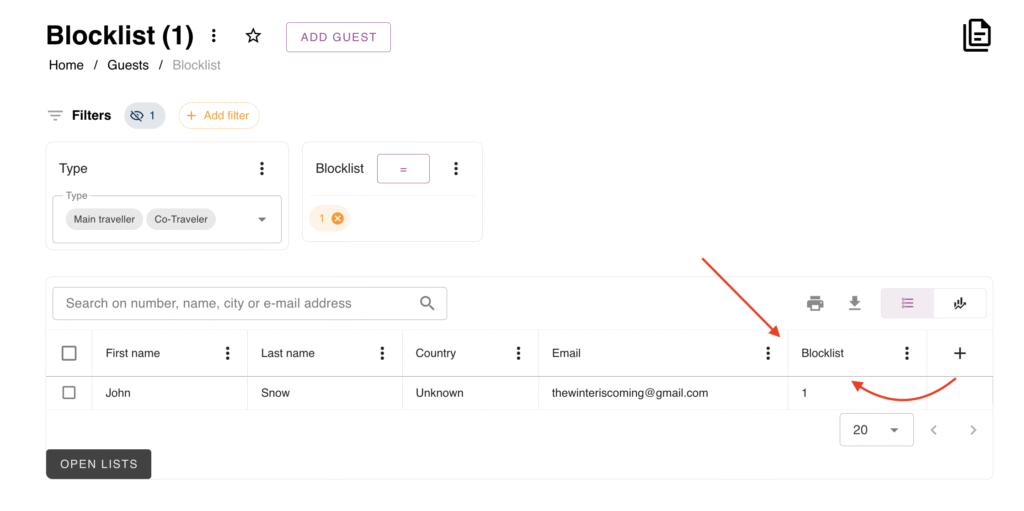The image size is (1024, 511).
Task: Go to Guests breadcrumb link
Action: tap(128, 65)
